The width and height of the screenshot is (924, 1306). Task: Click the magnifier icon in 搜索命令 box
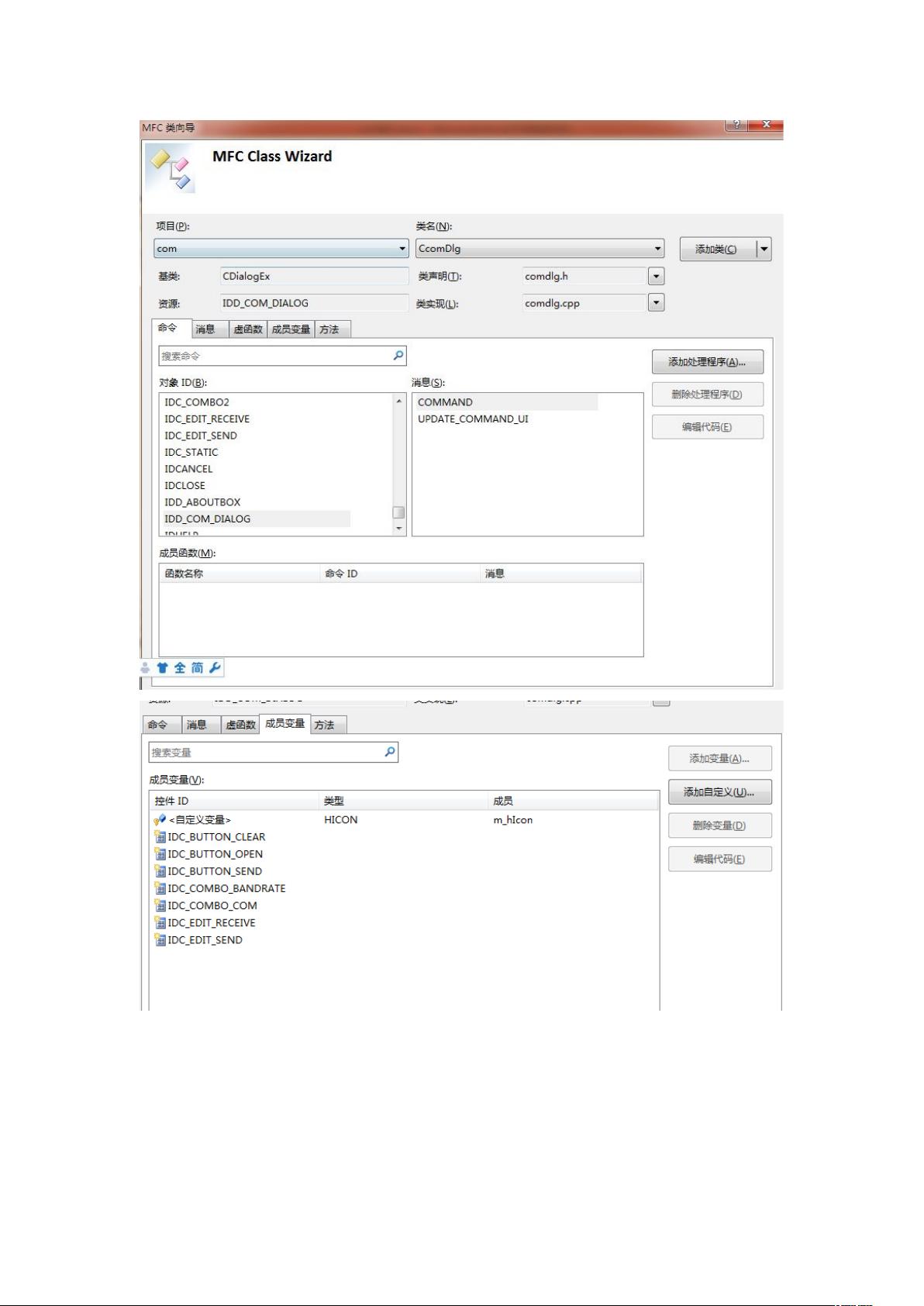click(x=398, y=355)
